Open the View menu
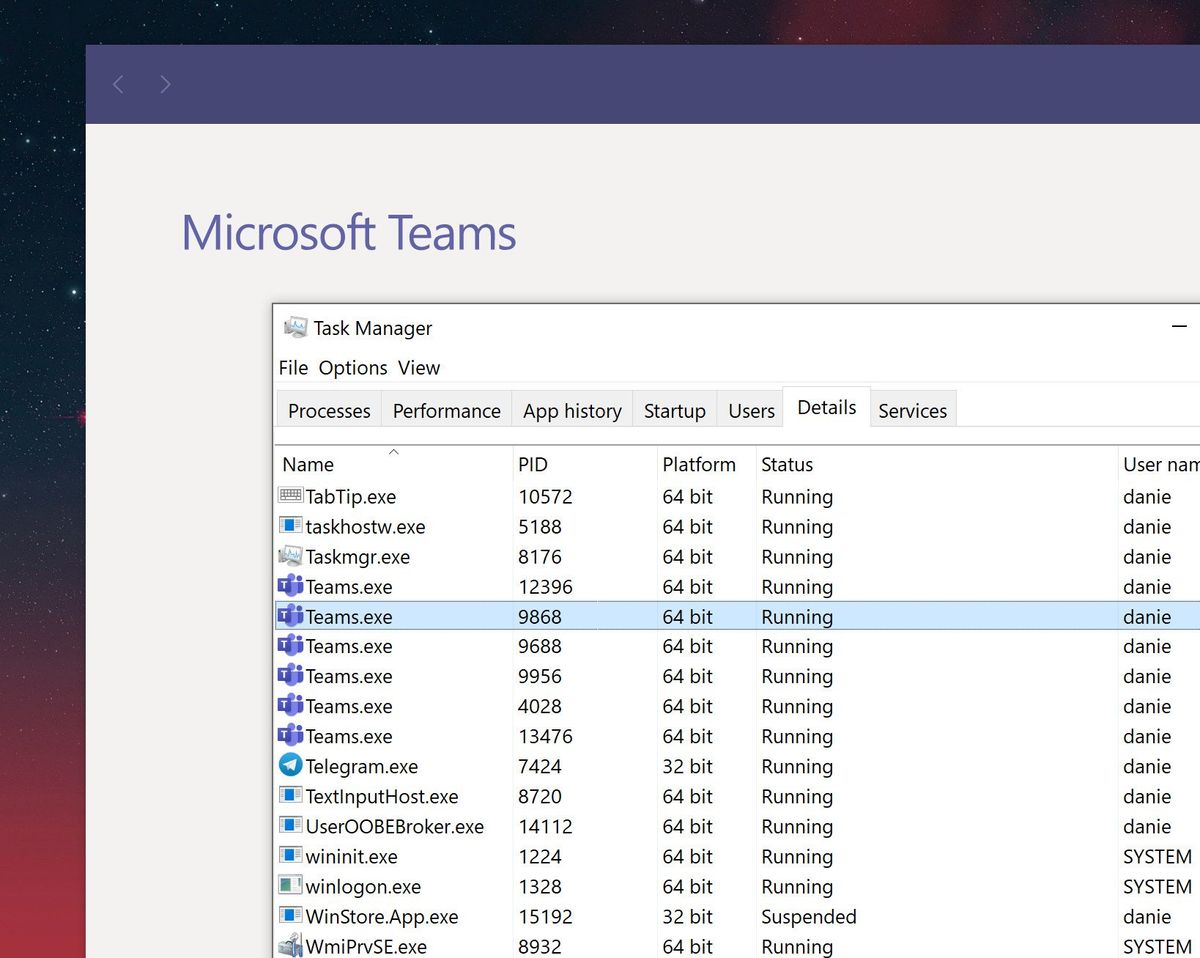Screen dimensions: 1200x958 tap(418, 368)
